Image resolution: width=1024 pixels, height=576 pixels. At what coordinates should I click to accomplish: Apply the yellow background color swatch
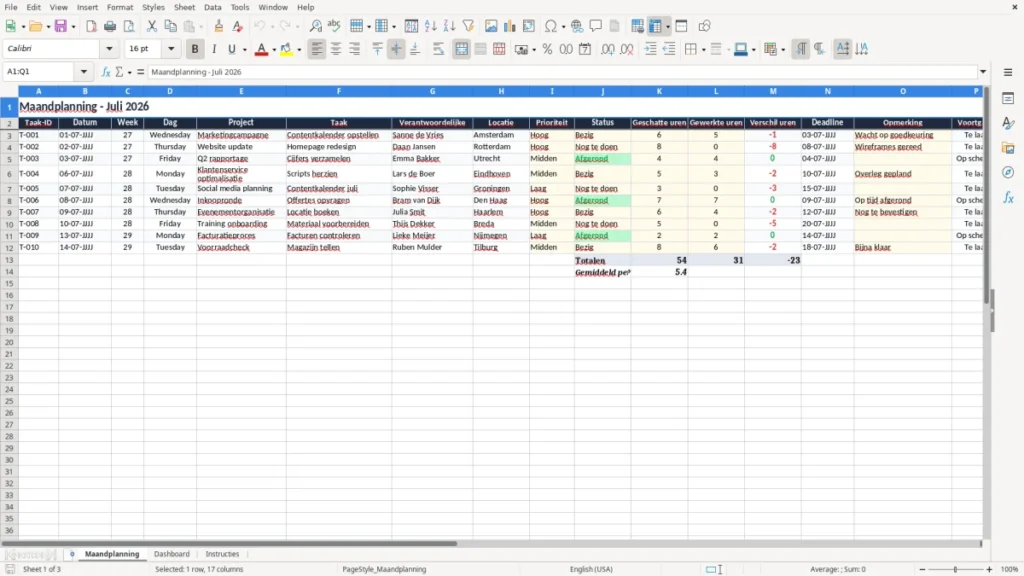(x=286, y=49)
